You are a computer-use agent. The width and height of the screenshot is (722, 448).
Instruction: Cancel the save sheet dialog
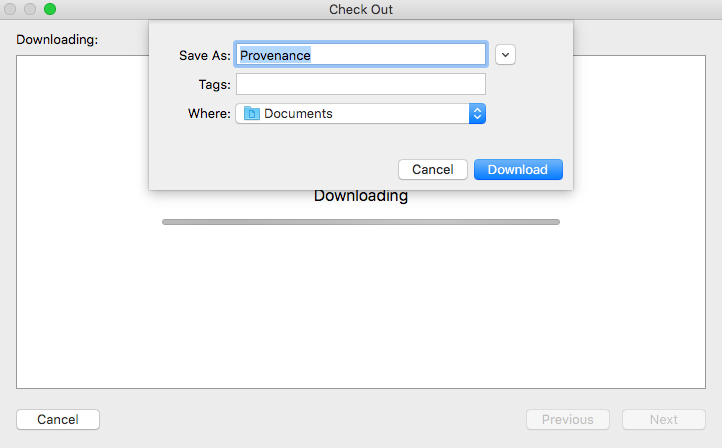432,170
